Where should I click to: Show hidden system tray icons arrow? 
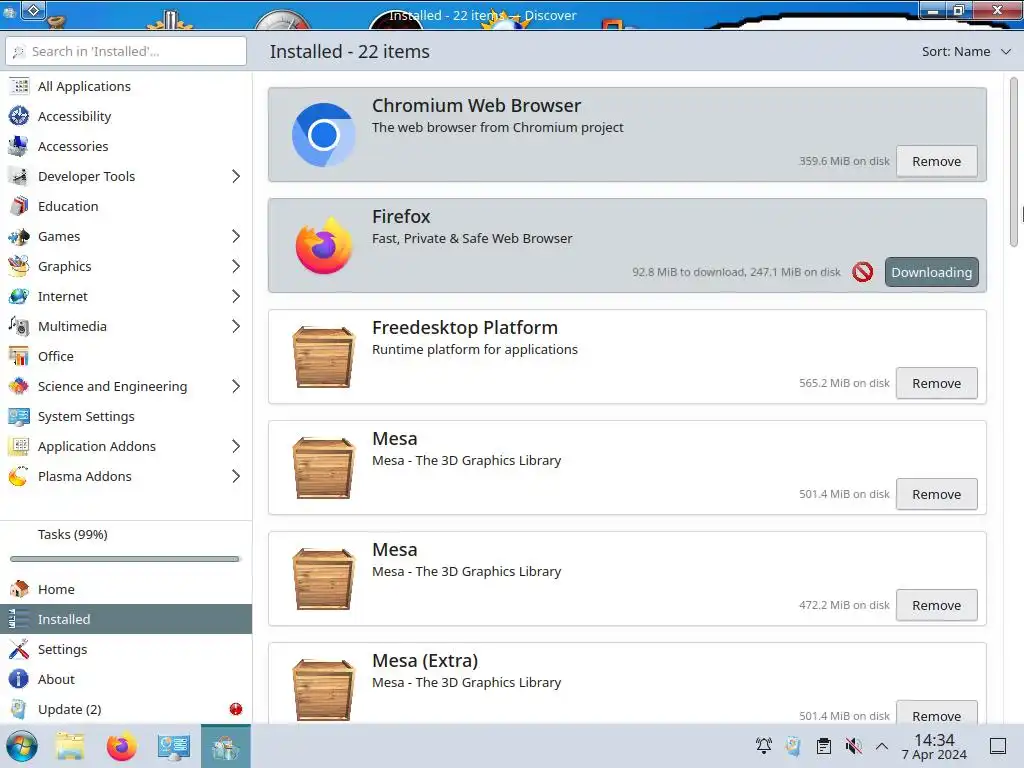[x=882, y=746]
